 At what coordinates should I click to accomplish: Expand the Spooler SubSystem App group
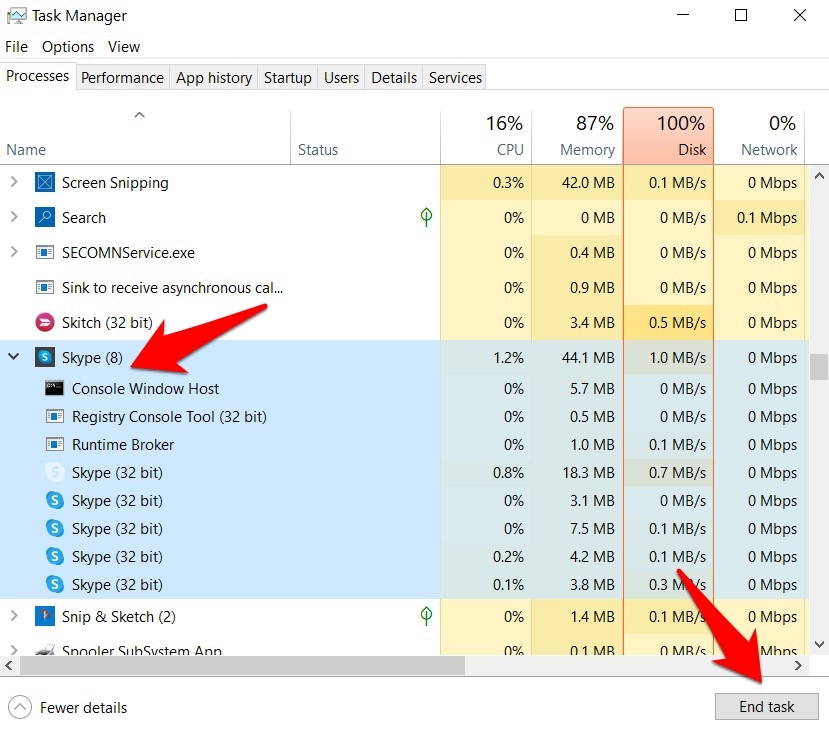(14, 649)
